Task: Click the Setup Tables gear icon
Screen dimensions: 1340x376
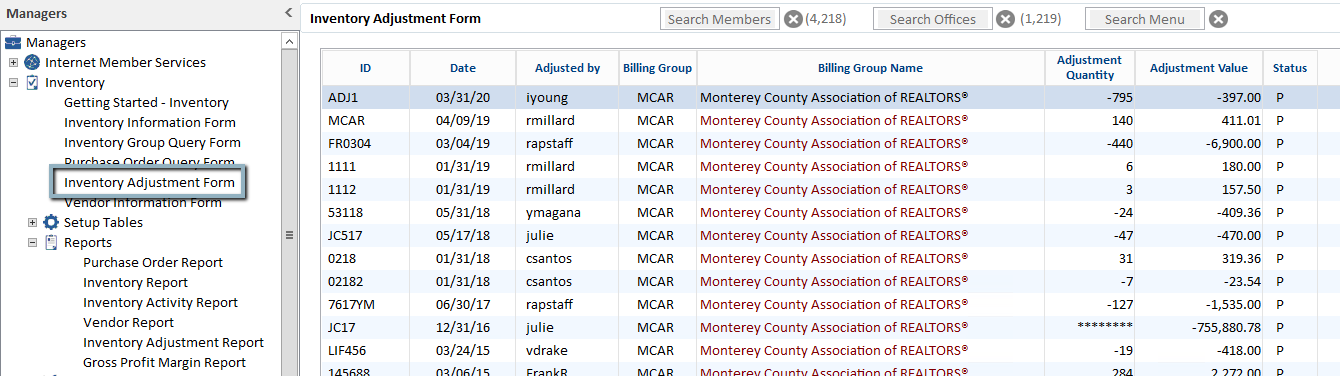Action: 52,222
